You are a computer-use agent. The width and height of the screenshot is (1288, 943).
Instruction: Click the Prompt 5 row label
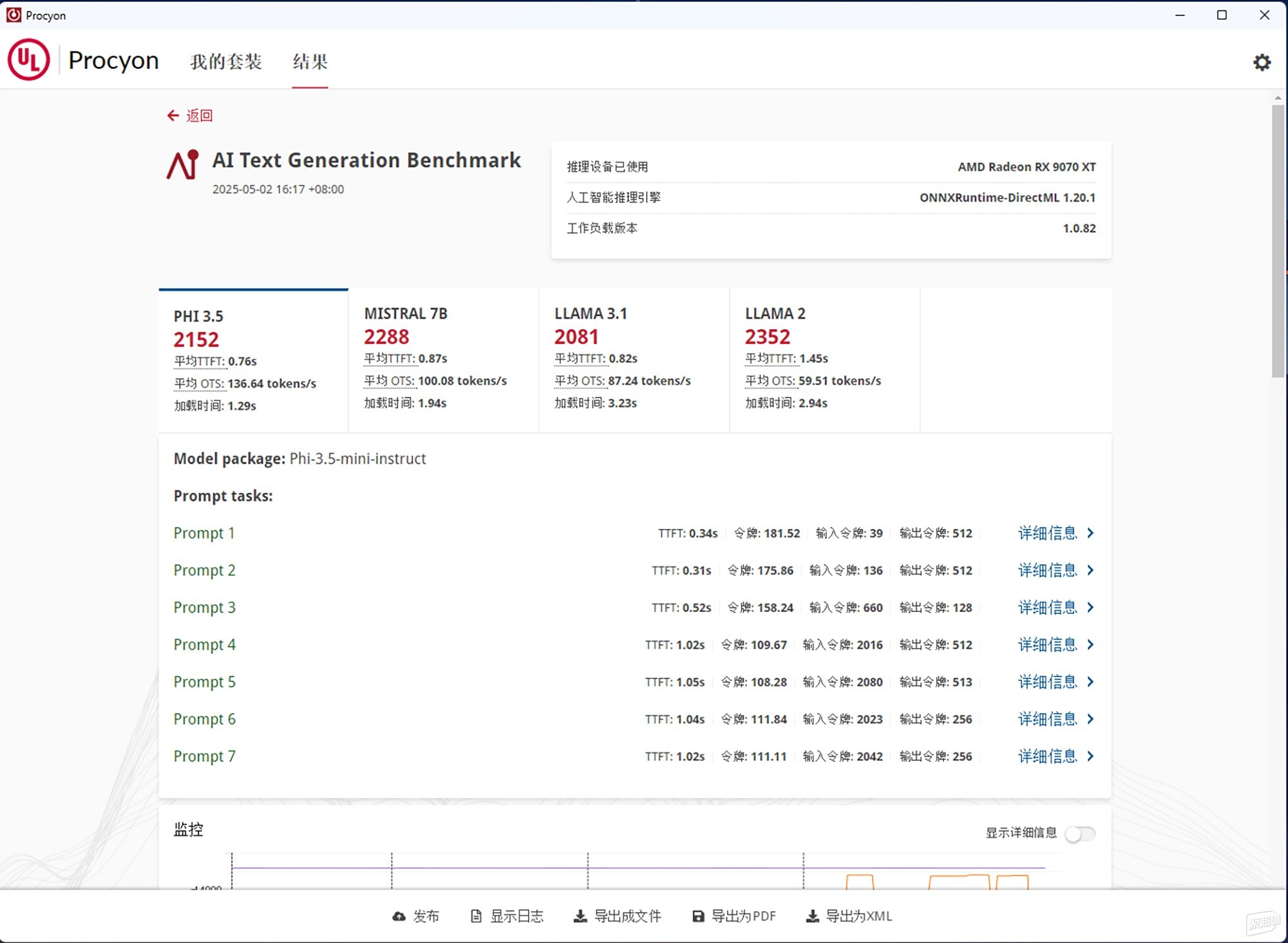coord(204,682)
